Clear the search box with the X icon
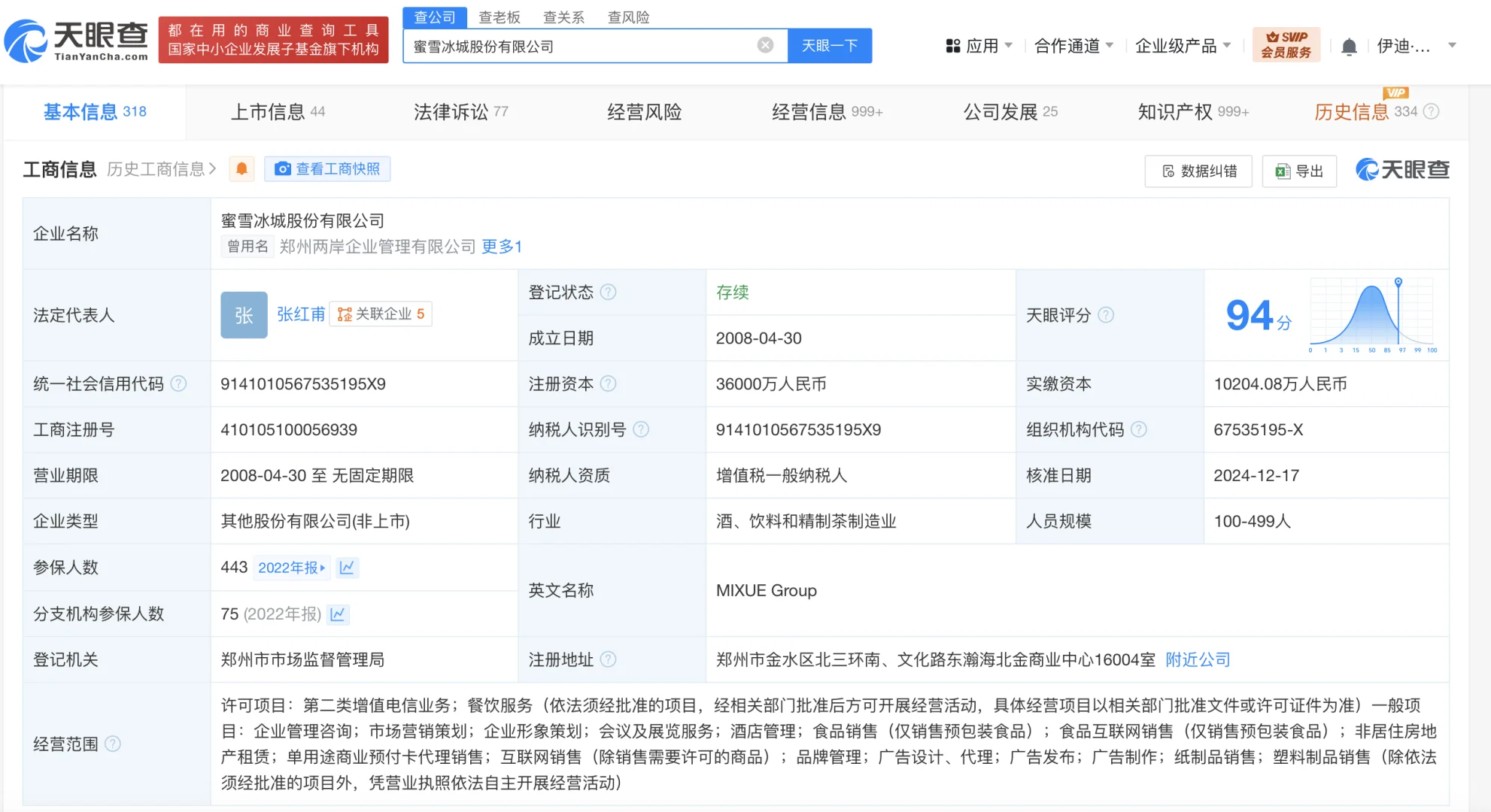Image resolution: width=1491 pixels, height=812 pixels. point(765,45)
